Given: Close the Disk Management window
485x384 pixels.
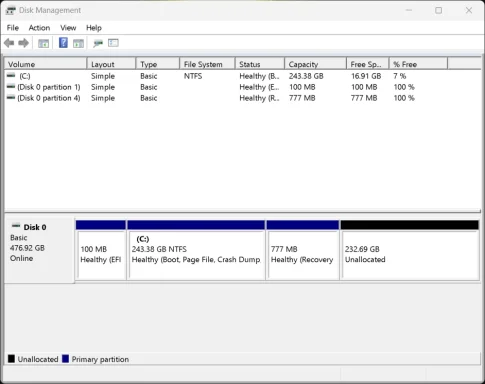Looking at the screenshot, I should 469,10.
